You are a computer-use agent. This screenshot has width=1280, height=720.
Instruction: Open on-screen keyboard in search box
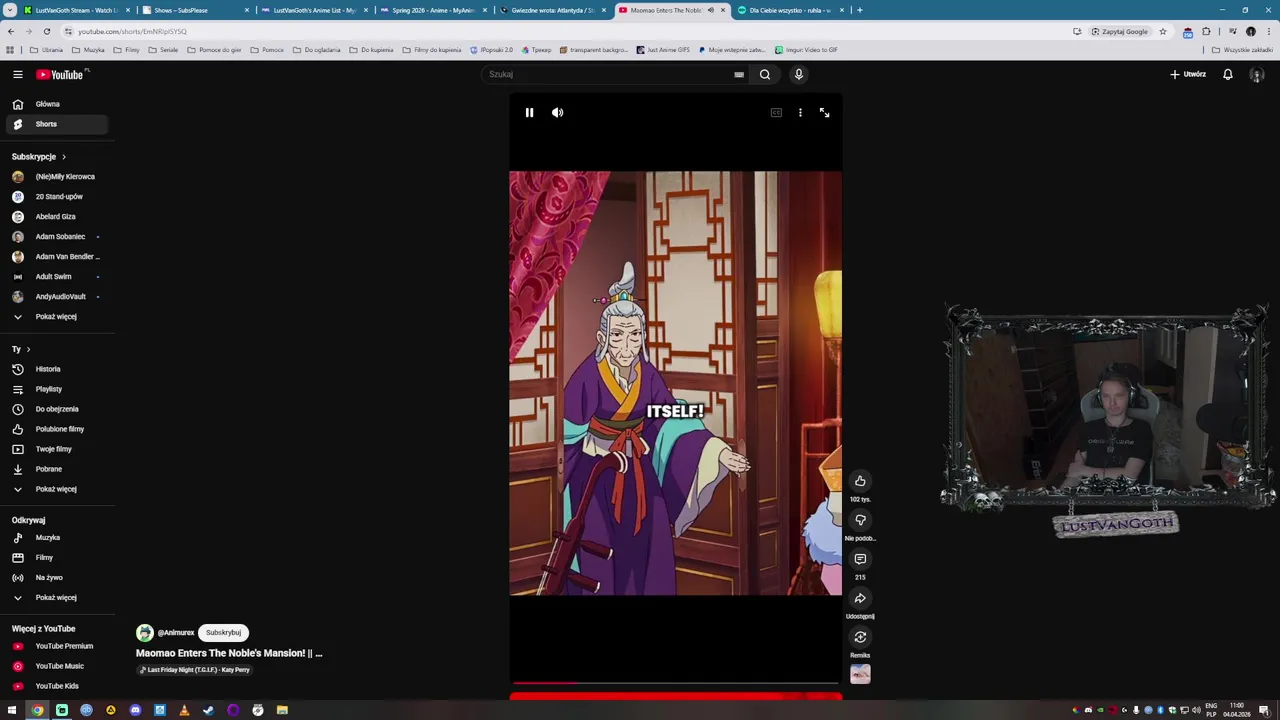739,74
